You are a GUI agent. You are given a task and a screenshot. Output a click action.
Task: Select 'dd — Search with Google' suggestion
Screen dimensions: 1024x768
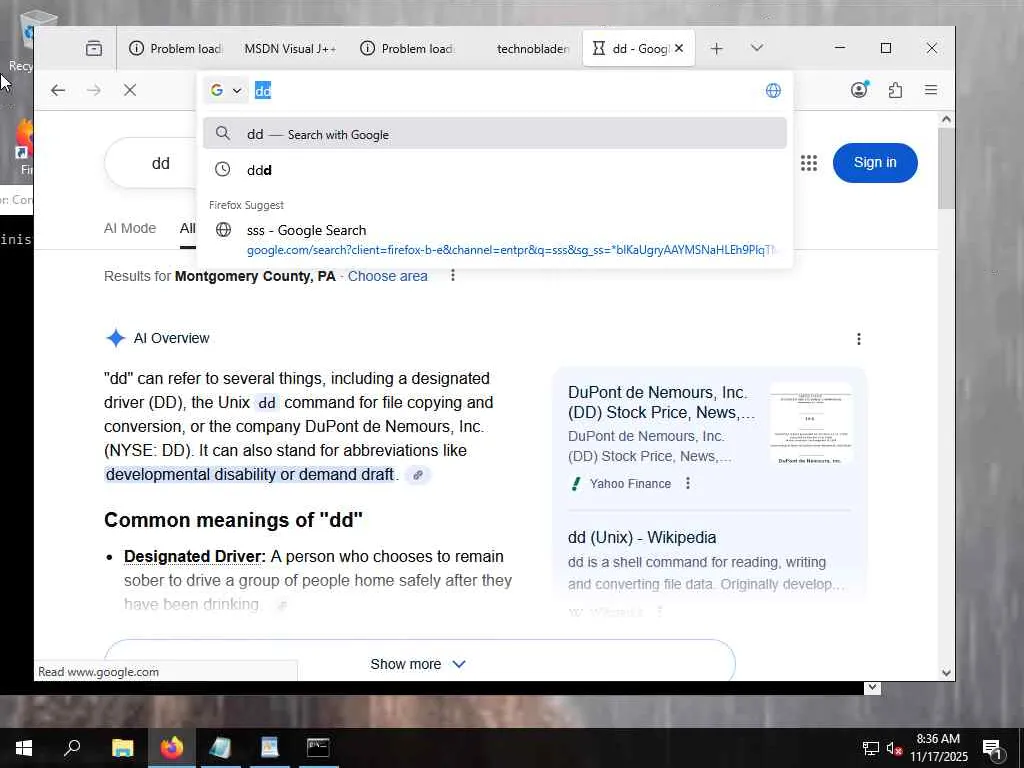tap(494, 134)
